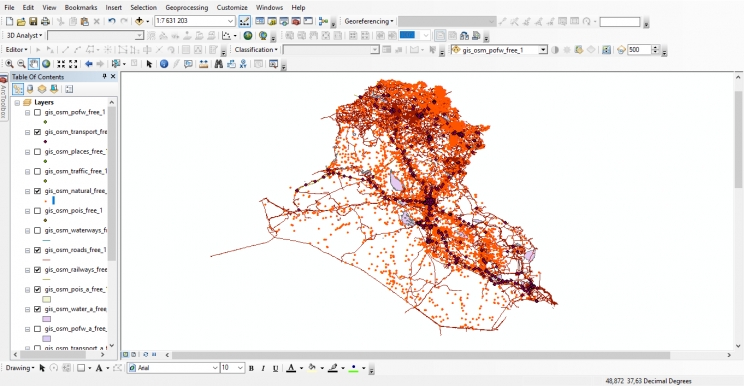Open the Bookmarks menu
Screen dimensions: 744x386
81,8
